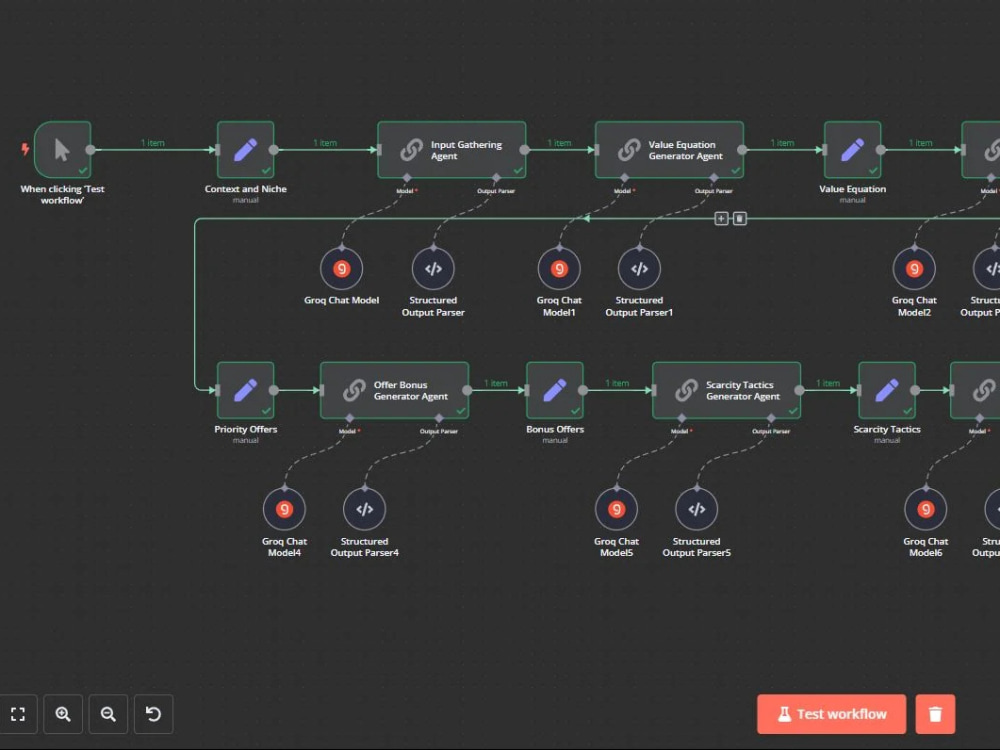This screenshot has height=750, width=1000.
Task: Reset the canvas zoom level
Action: coord(154,714)
